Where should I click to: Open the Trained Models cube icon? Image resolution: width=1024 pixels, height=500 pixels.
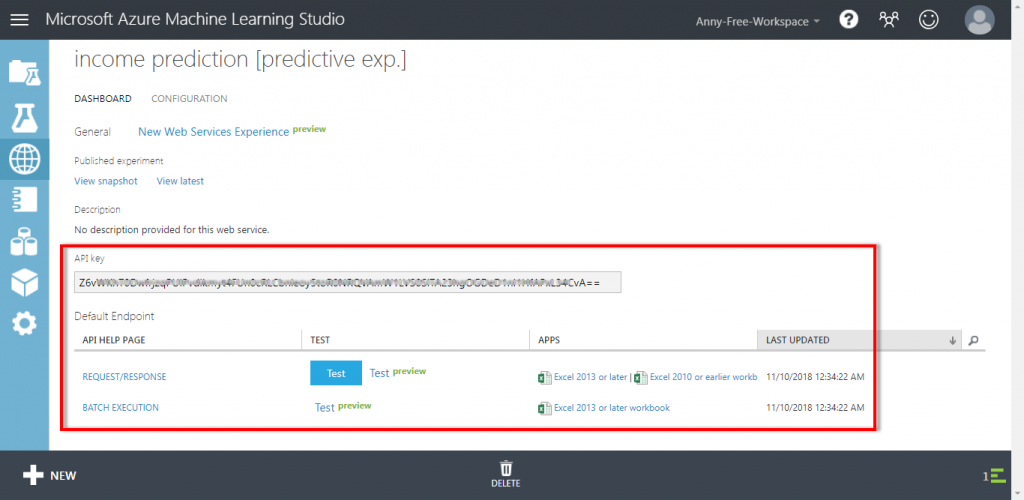click(x=24, y=282)
